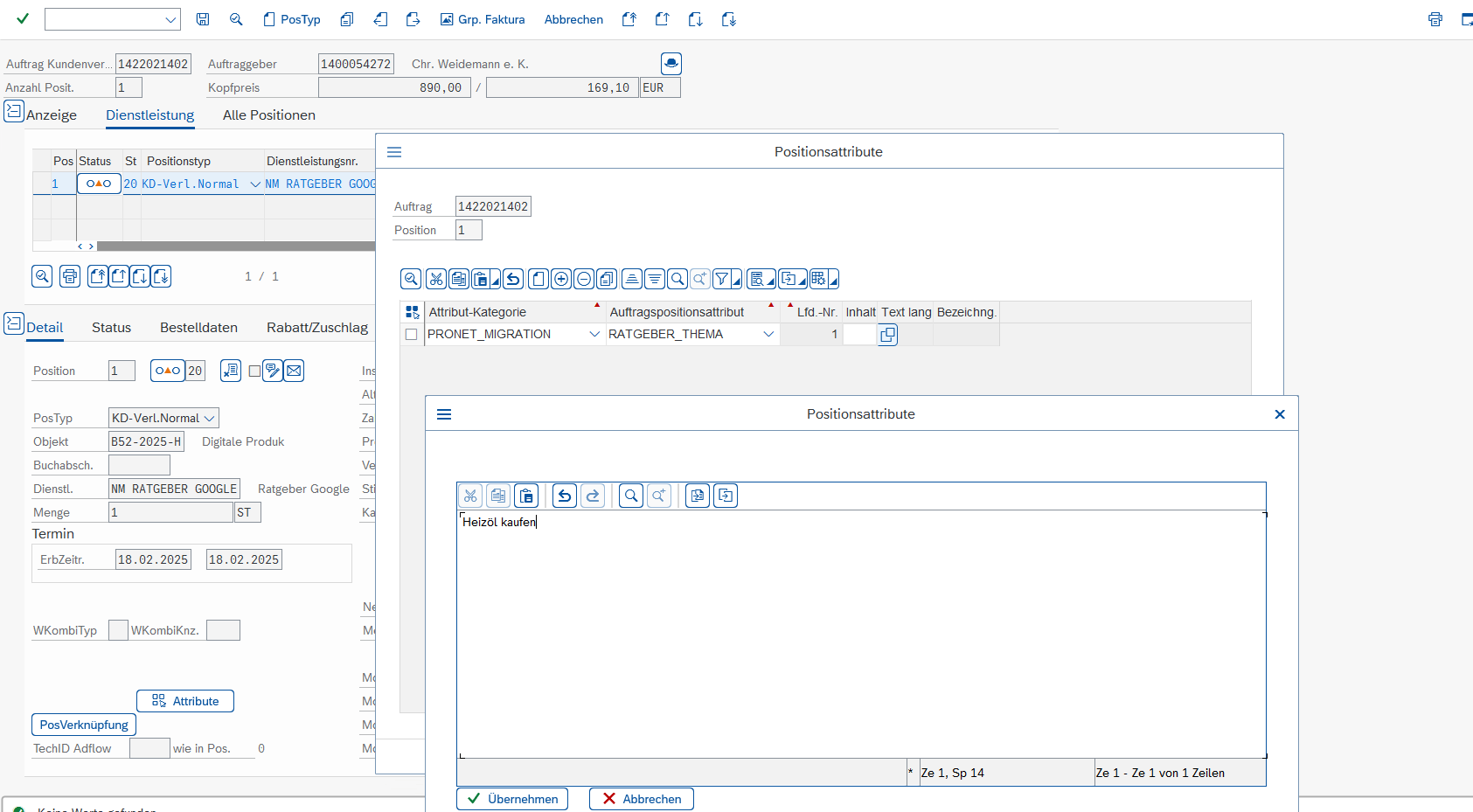Click Abbrechen button in text dialog
This screenshot has height=812, width=1473.
pos(642,799)
